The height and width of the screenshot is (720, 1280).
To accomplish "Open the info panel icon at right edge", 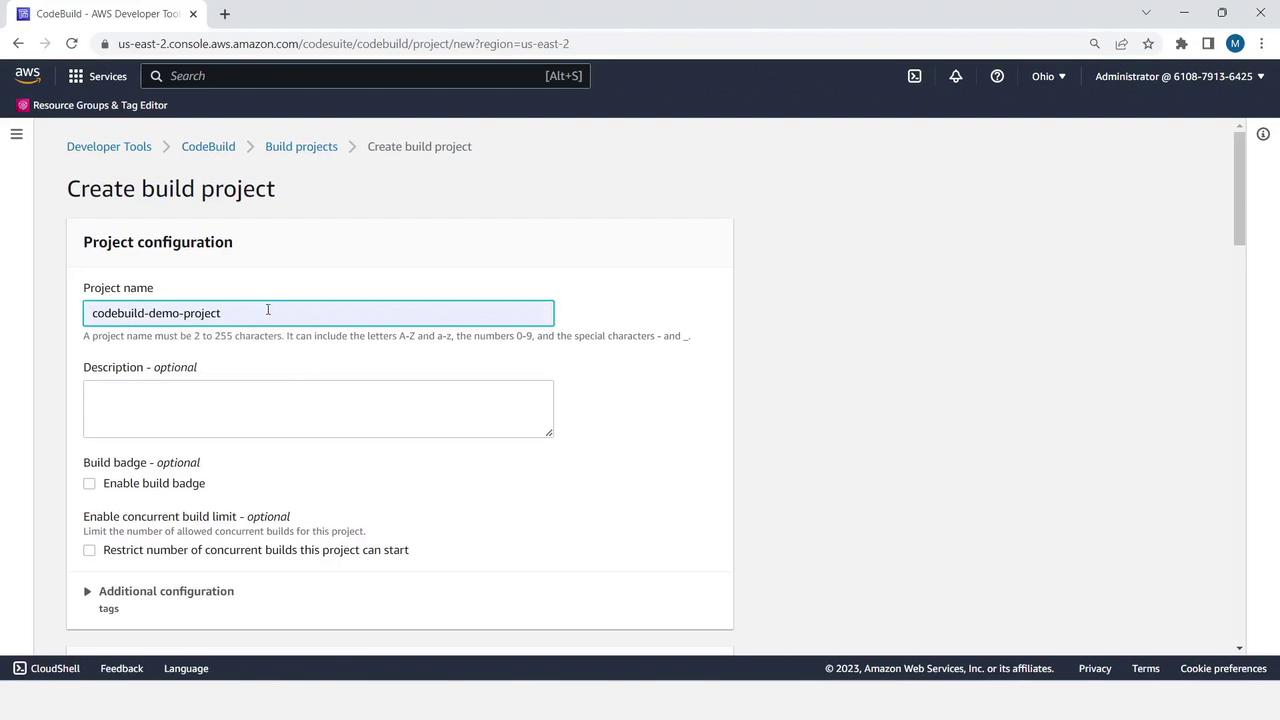I will 1263,134.
